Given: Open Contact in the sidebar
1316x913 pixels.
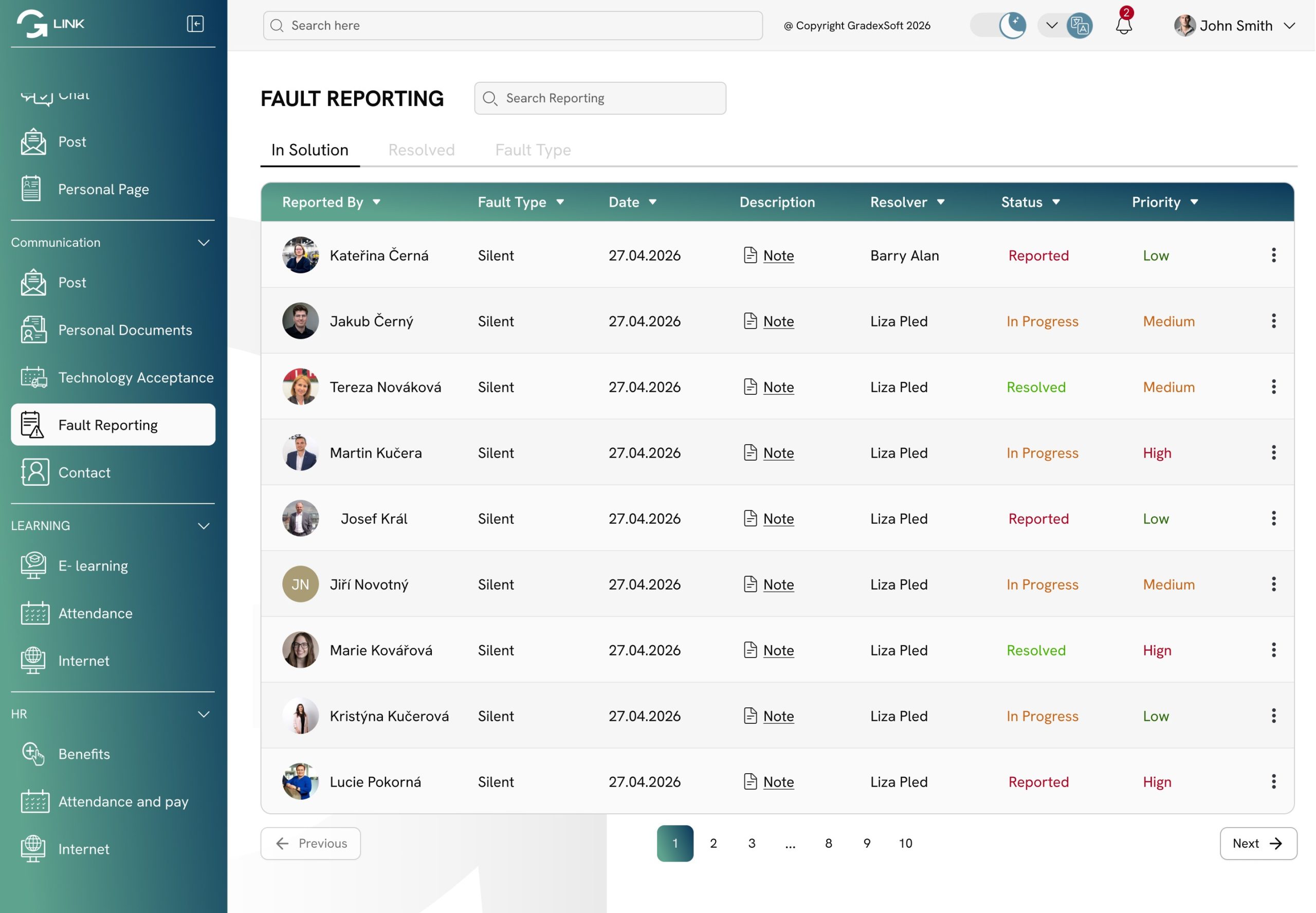Looking at the screenshot, I should coord(84,472).
